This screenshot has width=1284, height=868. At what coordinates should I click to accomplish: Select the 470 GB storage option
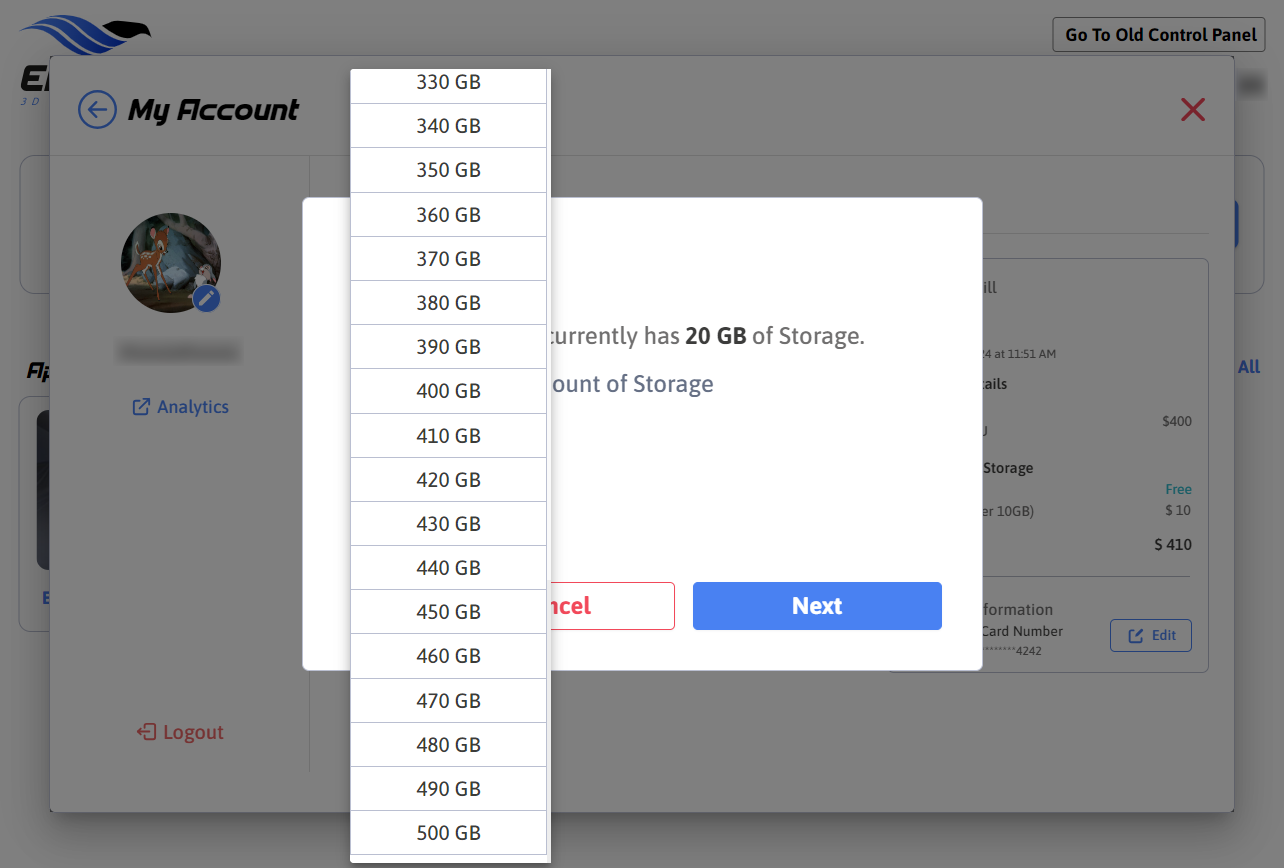point(448,701)
